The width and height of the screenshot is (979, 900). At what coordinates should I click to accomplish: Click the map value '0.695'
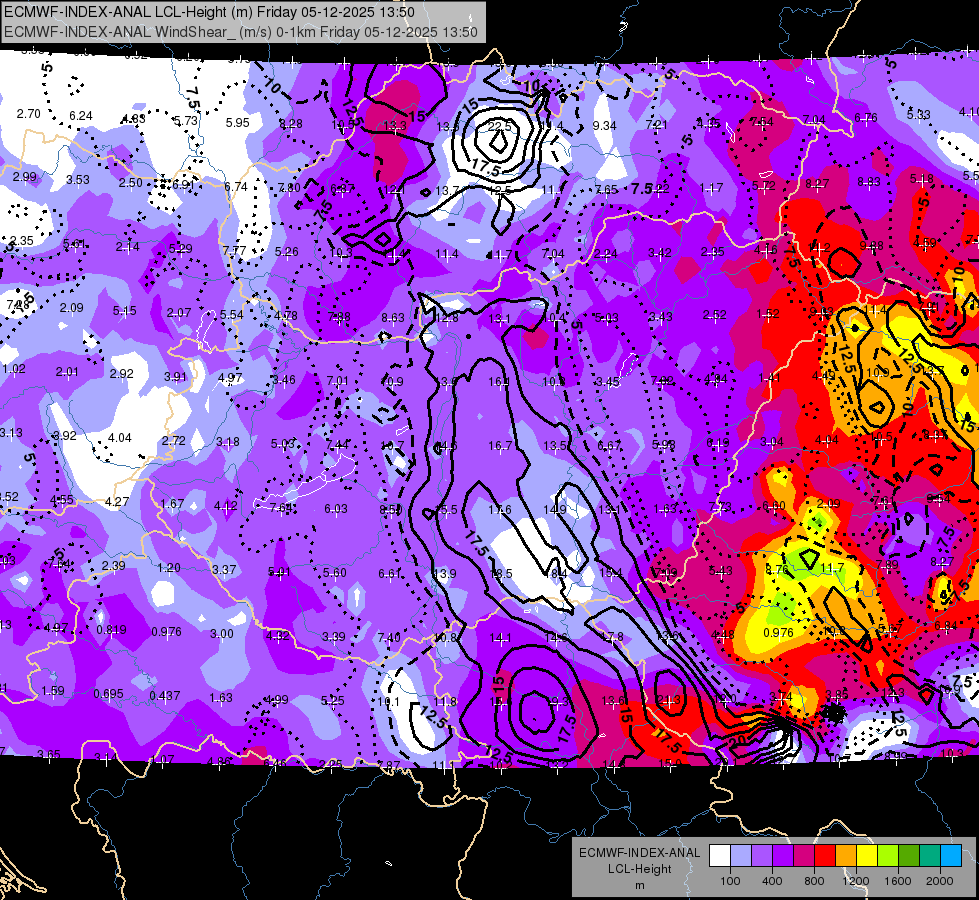tap(109, 694)
